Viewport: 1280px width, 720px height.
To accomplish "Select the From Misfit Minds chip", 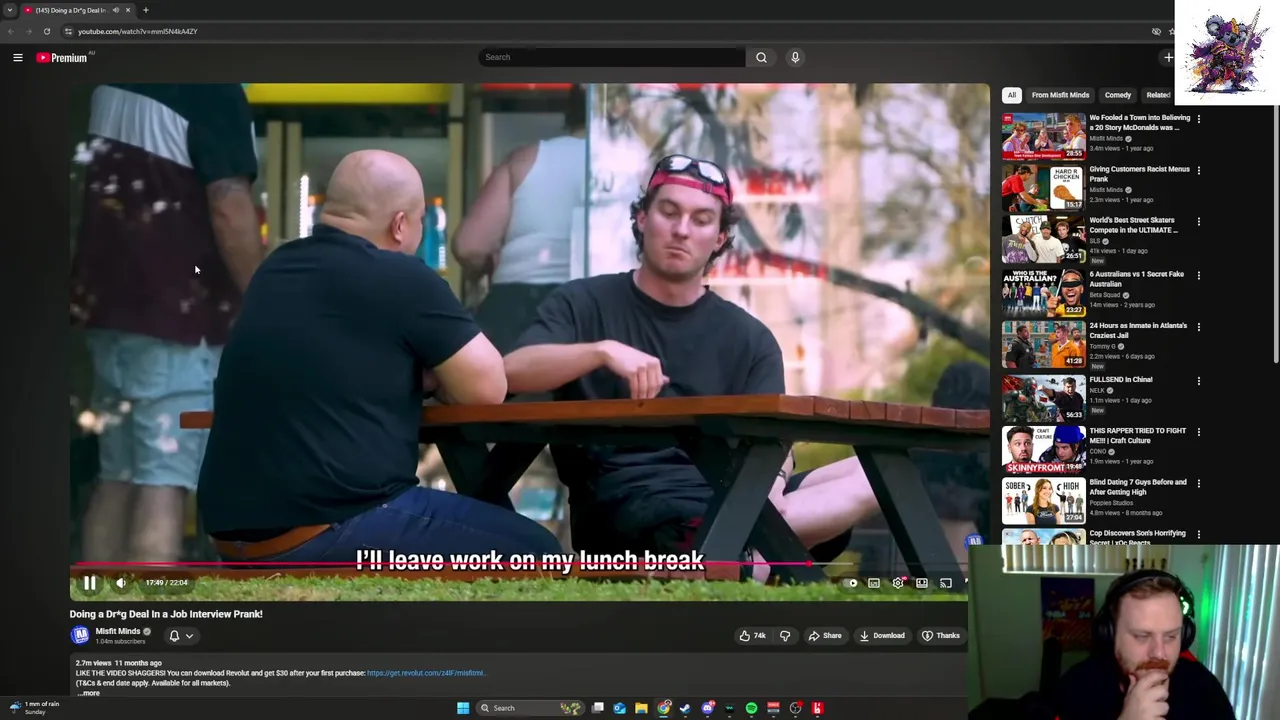I will pyautogui.click(x=1060, y=95).
